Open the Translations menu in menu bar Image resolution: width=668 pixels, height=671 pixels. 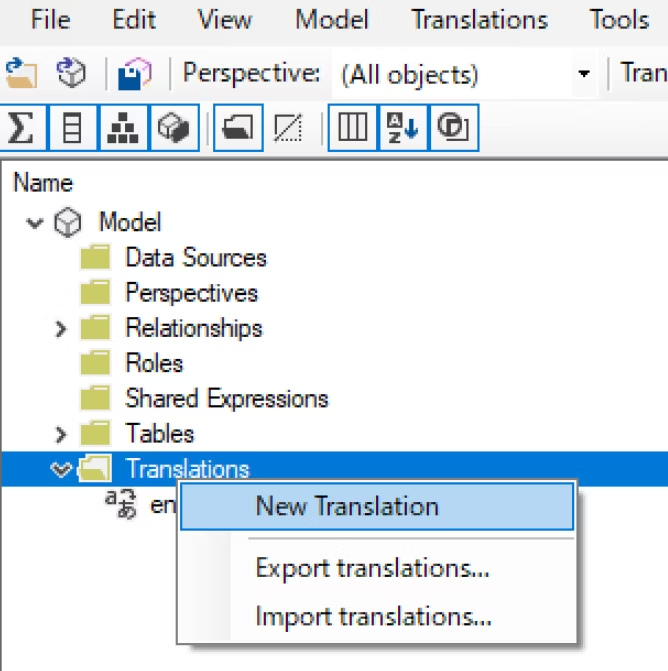coord(479,20)
